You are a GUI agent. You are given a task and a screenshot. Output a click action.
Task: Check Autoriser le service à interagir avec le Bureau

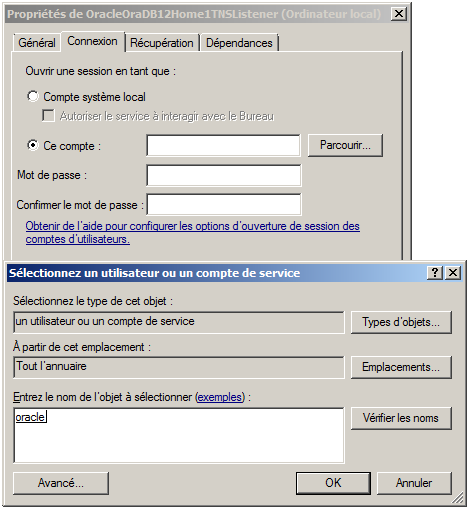pos(48,116)
